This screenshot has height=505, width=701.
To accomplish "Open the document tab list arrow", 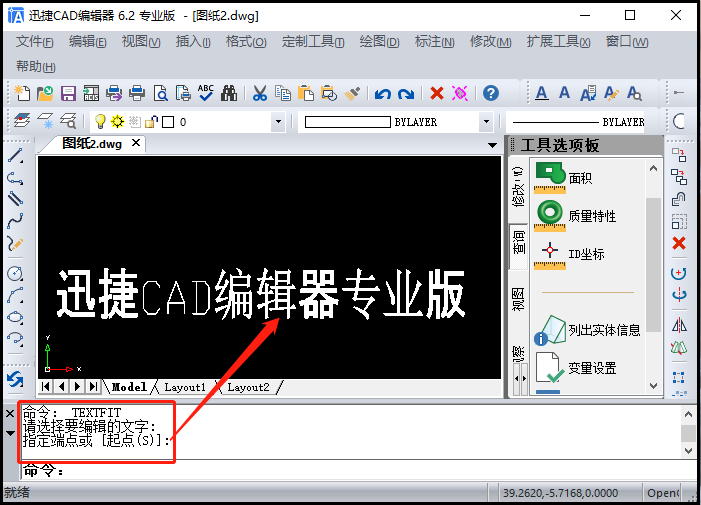I will tap(492, 145).
